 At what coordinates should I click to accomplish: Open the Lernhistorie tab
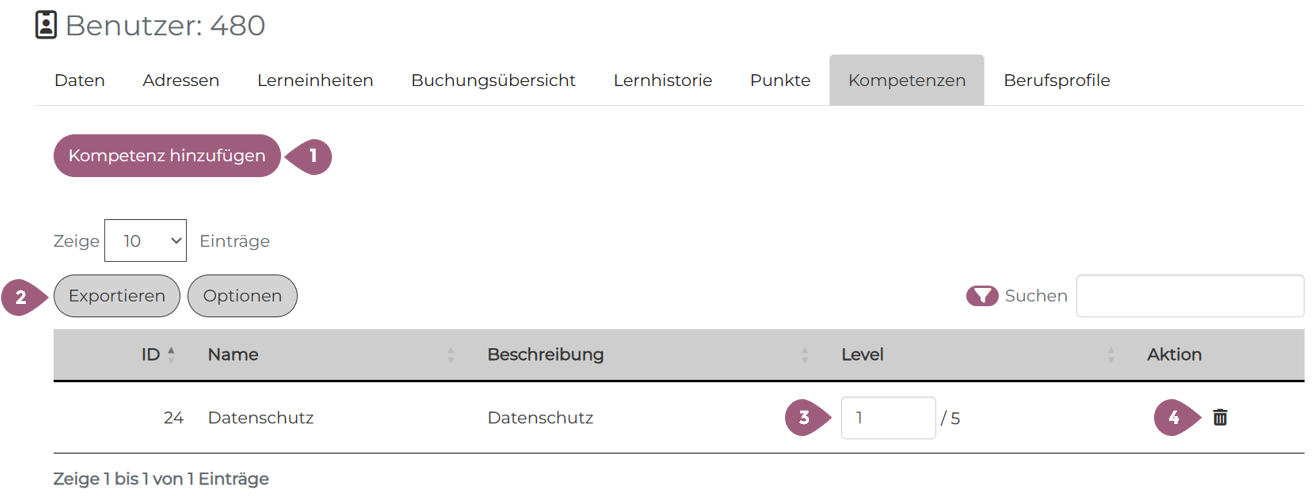point(663,81)
